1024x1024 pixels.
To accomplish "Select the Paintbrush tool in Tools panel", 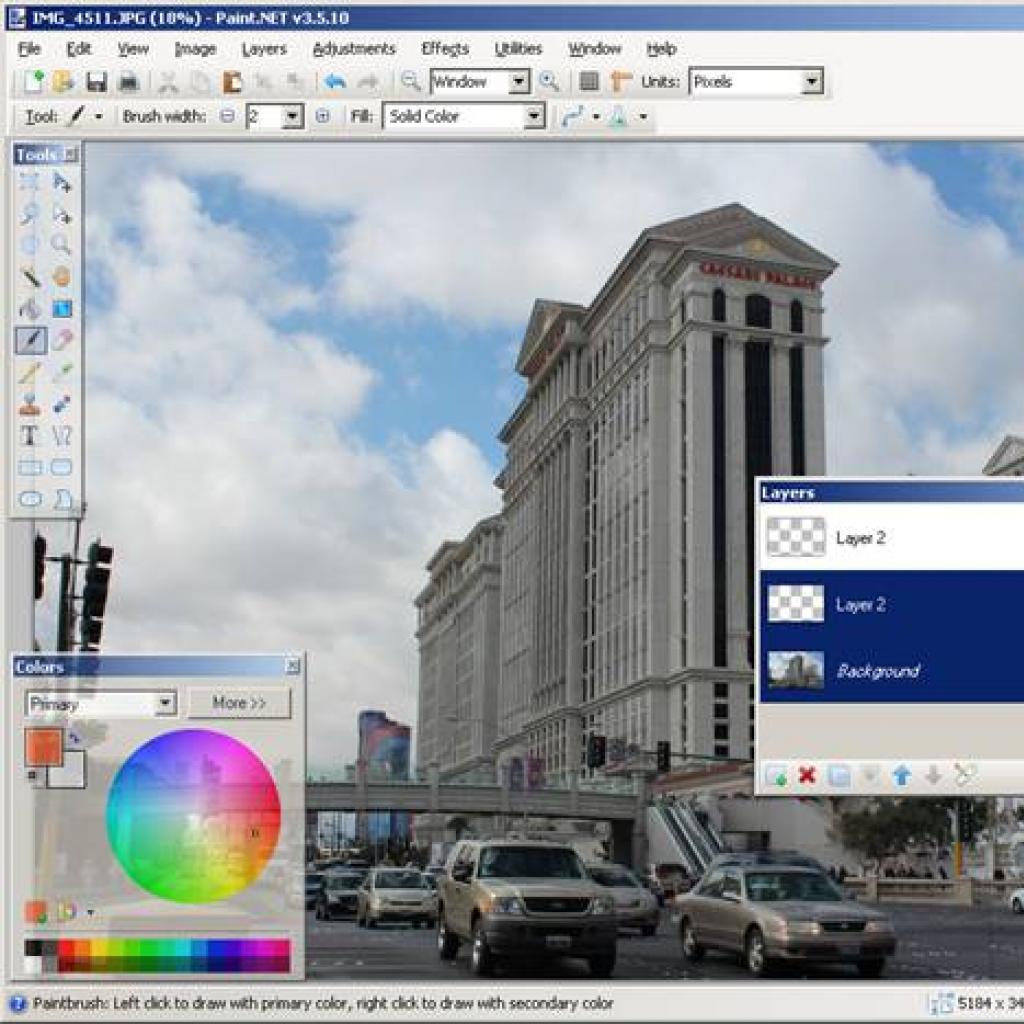I will [x=31, y=340].
